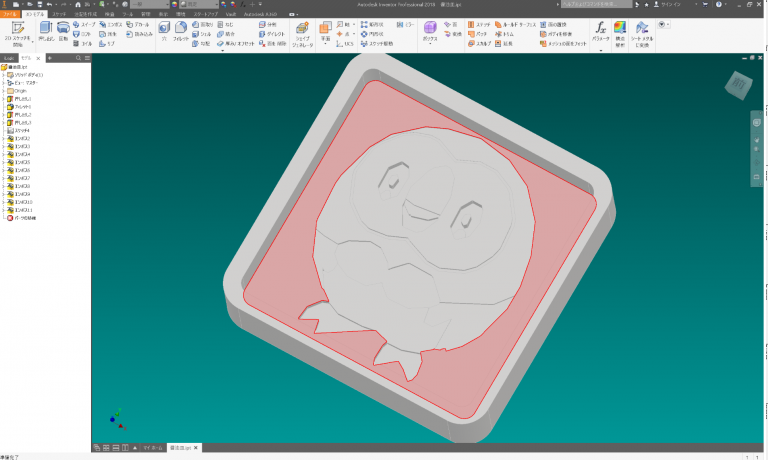768x460 pixels.
Task: Add a browser panel with plus button
Action: (x=50, y=58)
